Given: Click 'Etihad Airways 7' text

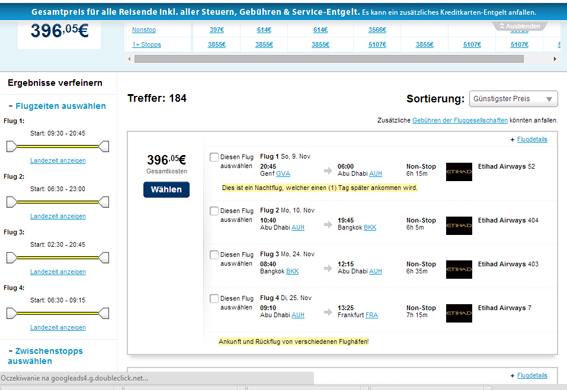Looking at the screenshot, I should [x=504, y=308].
